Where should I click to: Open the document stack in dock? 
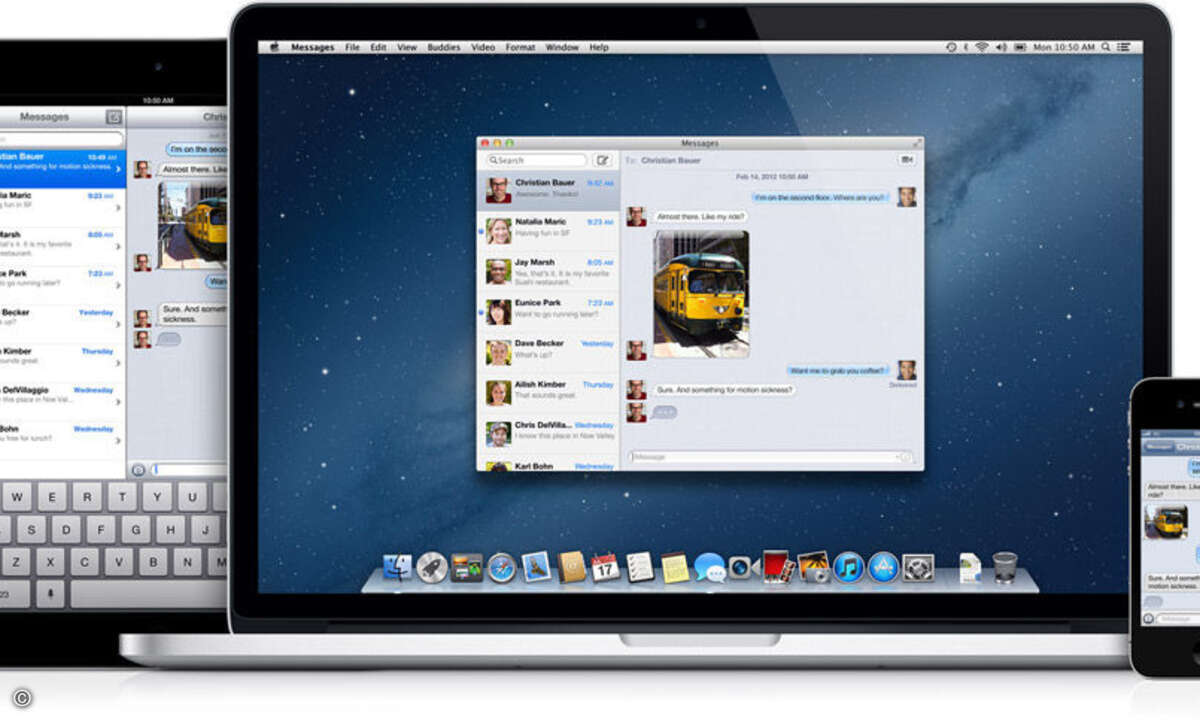(969, 567)
